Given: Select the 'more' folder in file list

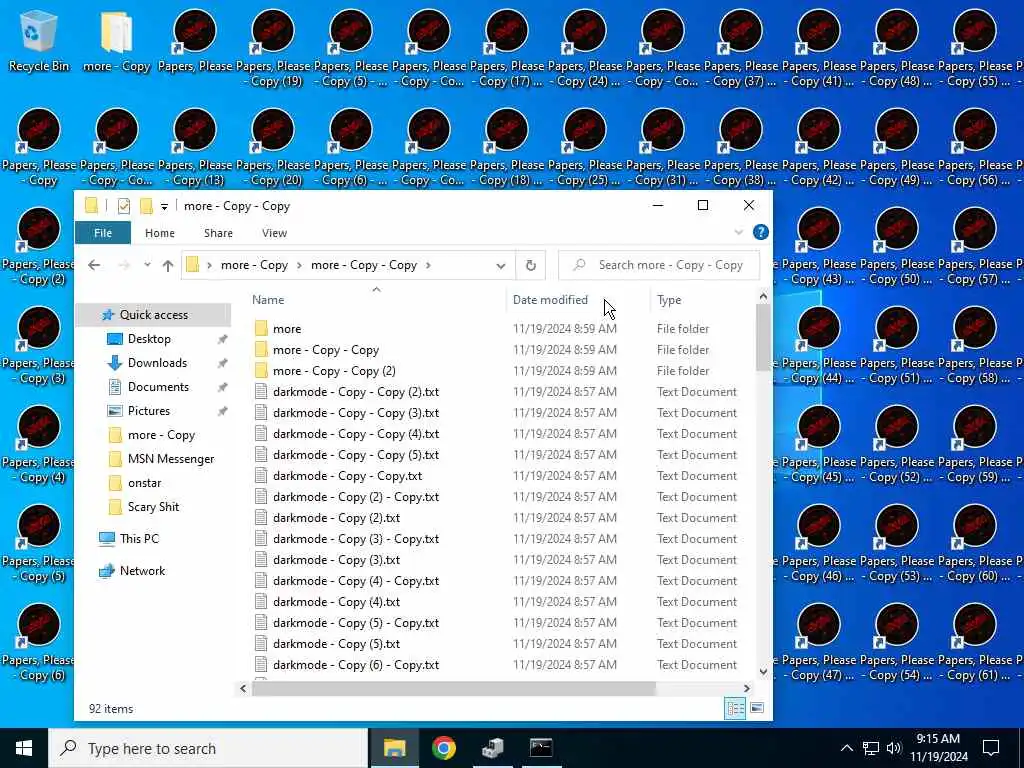Looking at the screenshot, I should 287,328.
